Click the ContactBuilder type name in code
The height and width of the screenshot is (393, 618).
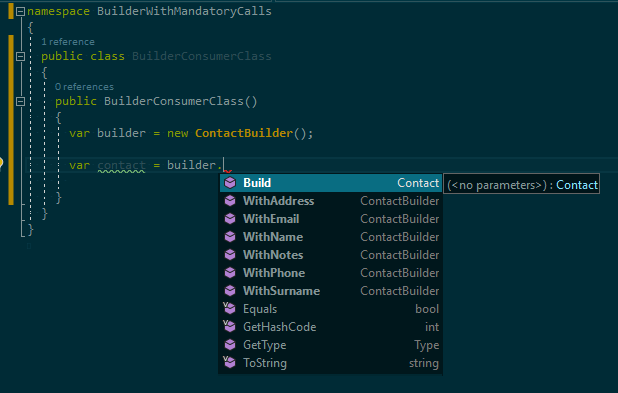click(x=244, y=133)
